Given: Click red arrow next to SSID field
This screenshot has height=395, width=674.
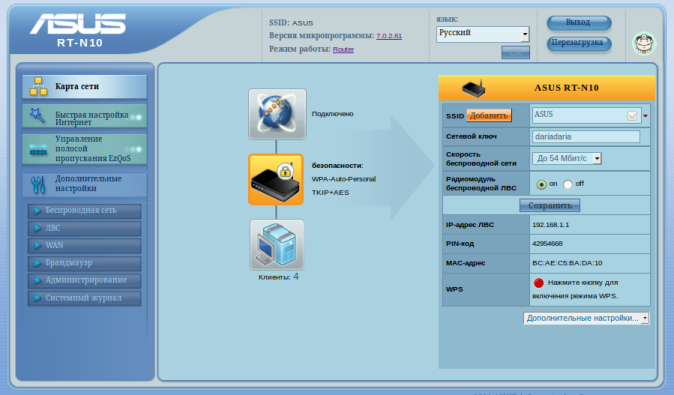Looking at the screenshot, I should (645, 116).
